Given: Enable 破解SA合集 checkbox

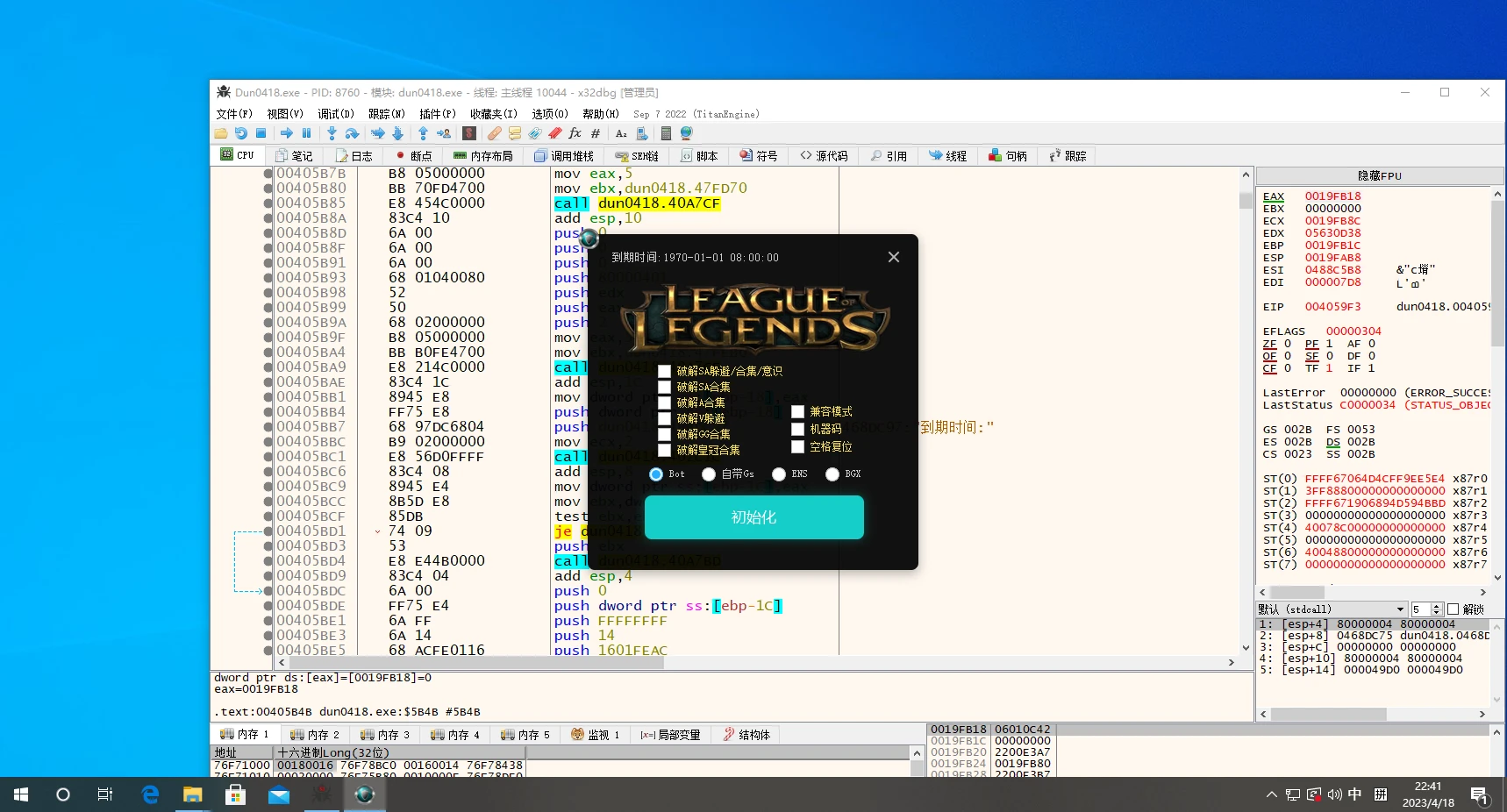Looking at the screenshot, I should [x=664, y=387].
